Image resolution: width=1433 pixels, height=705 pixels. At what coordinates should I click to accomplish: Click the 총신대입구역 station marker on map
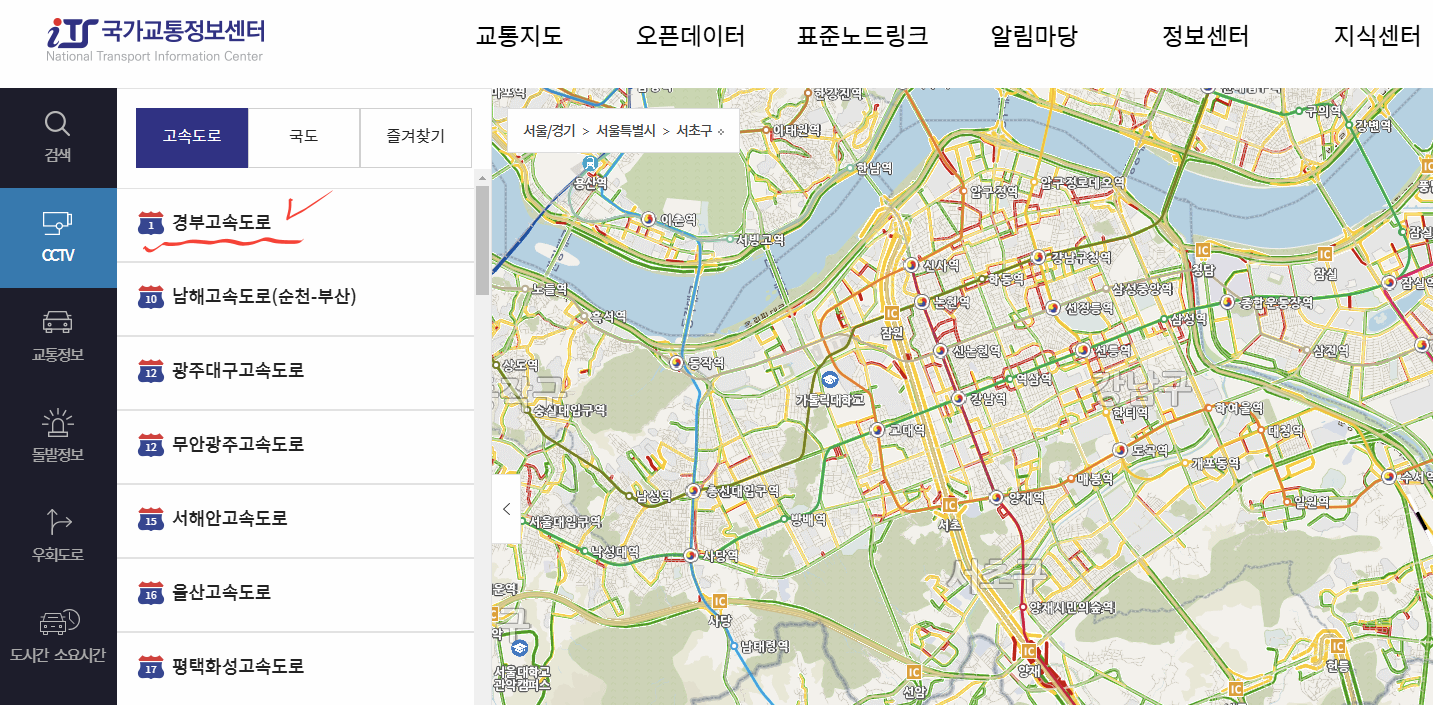(693, 491)
